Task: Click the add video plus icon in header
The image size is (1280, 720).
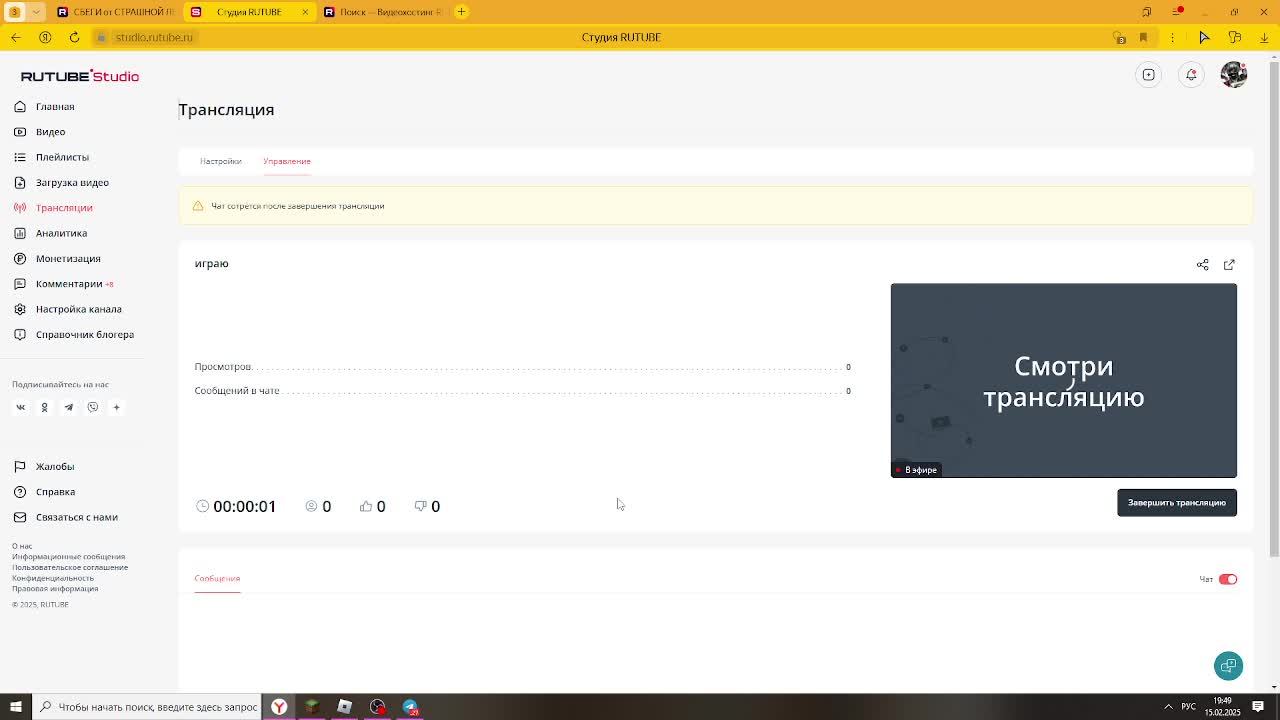Action: tap(1149, 75)
